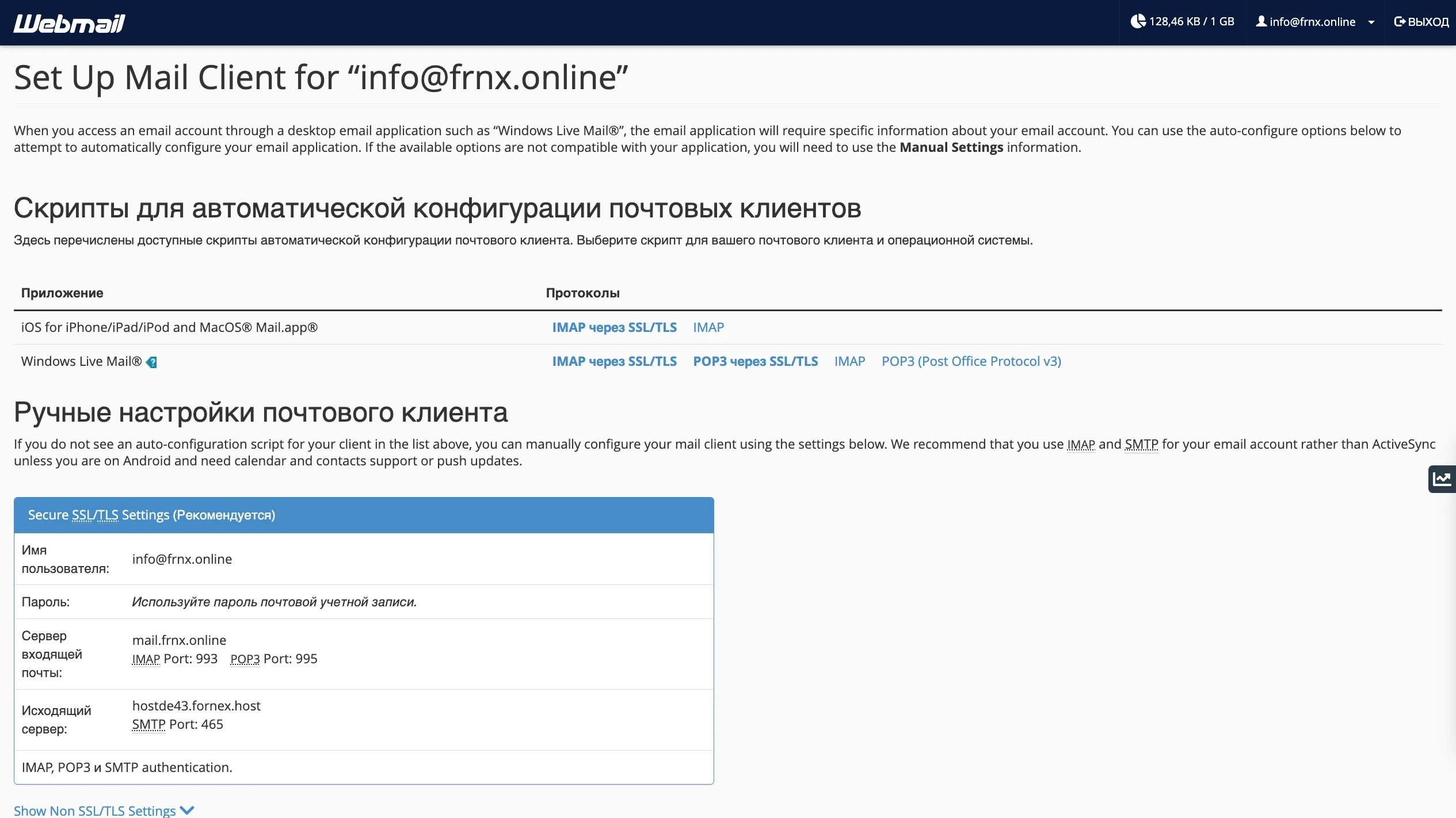
Task: Expand Show Non SSL/TLS Settings
Action: (x=96, y=810)
